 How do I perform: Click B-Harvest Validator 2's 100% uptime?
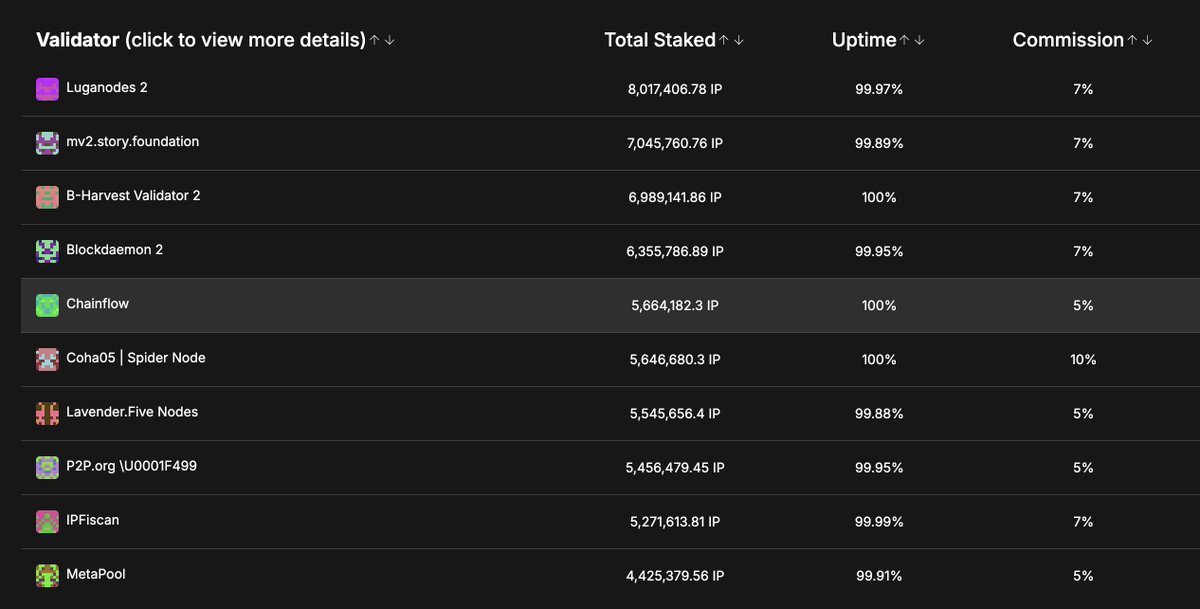[879, 197]
